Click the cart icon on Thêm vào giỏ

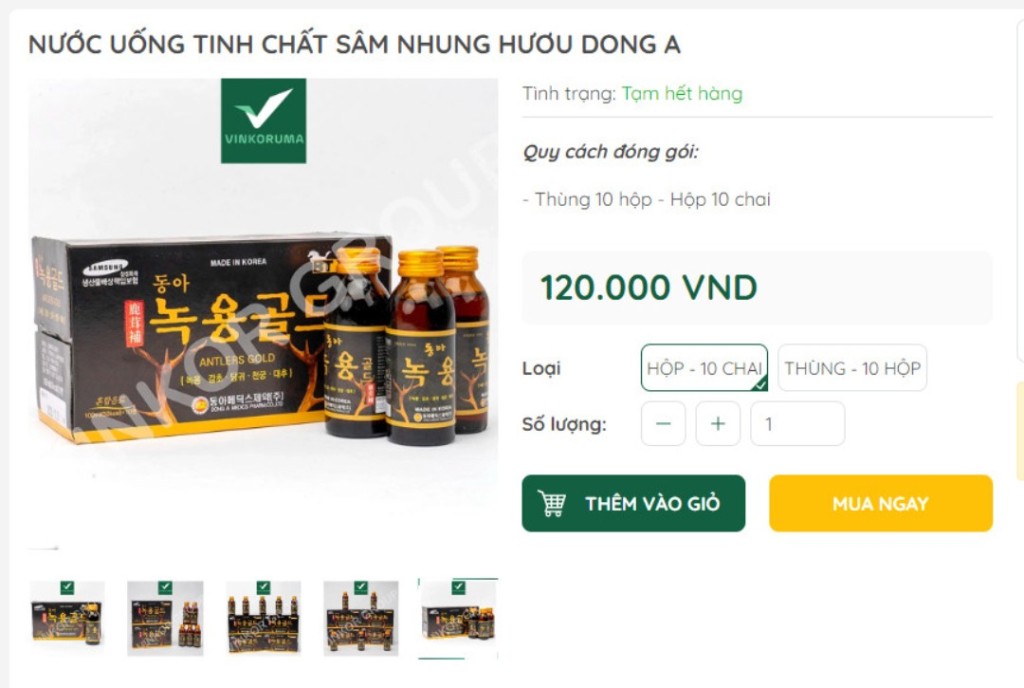click(x=552, y=503)
